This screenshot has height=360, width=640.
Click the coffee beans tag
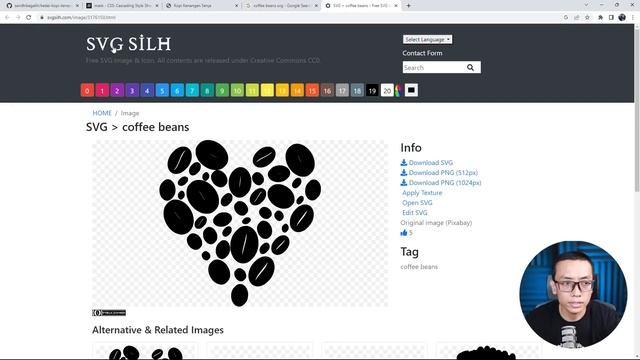point(419,267)
